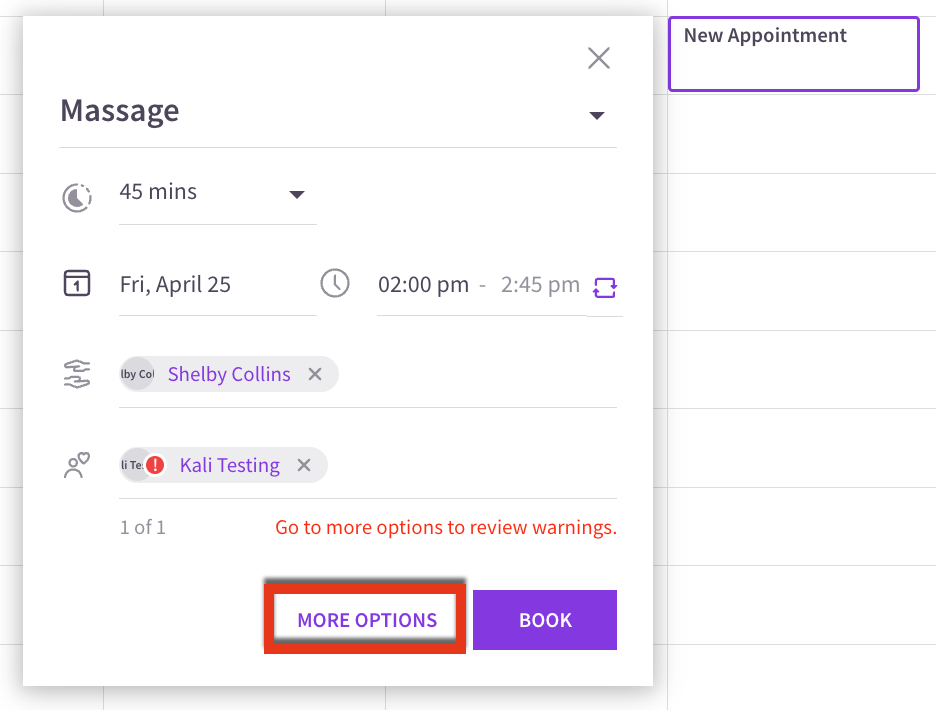Image resolution: width=936 pixels, height=710 pixels.
Task: Select the Fri, April 25 date field
Action: (217, 285)
